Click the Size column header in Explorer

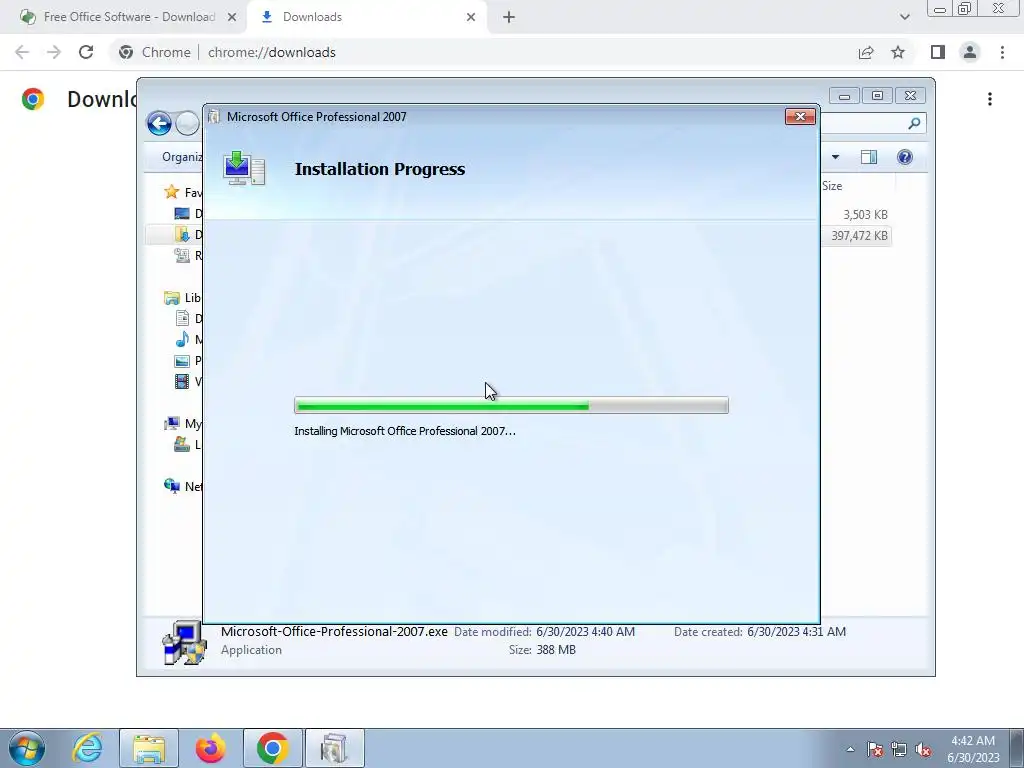click(x=832, y=186)
